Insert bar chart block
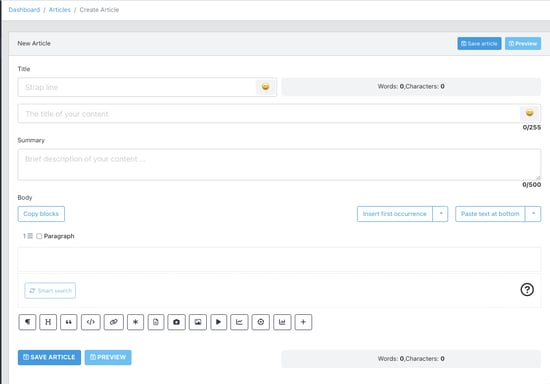550x384 pixels. click(x=282, y=322)
